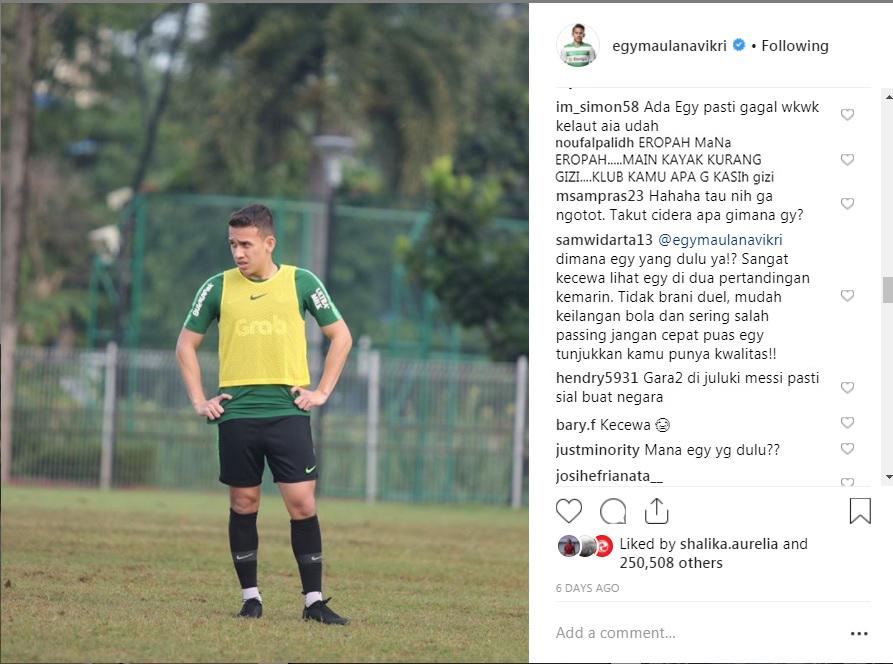Open the comment bubble icon
Viewport: 893px width, 664px height.
(613, 511)
